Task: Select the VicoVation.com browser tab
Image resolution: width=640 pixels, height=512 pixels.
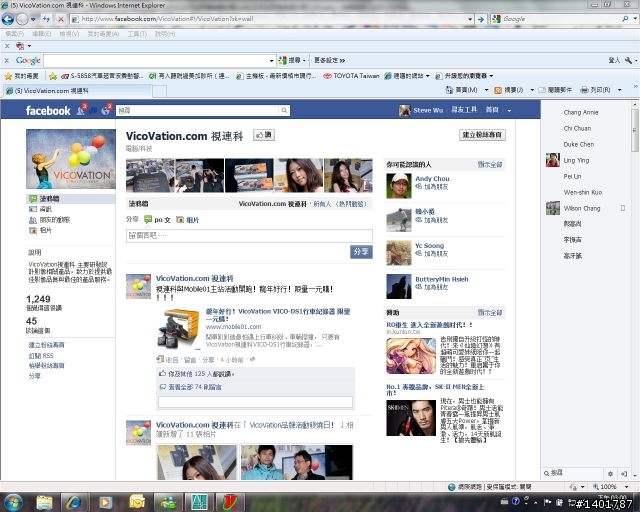Action: pos(78,91)
